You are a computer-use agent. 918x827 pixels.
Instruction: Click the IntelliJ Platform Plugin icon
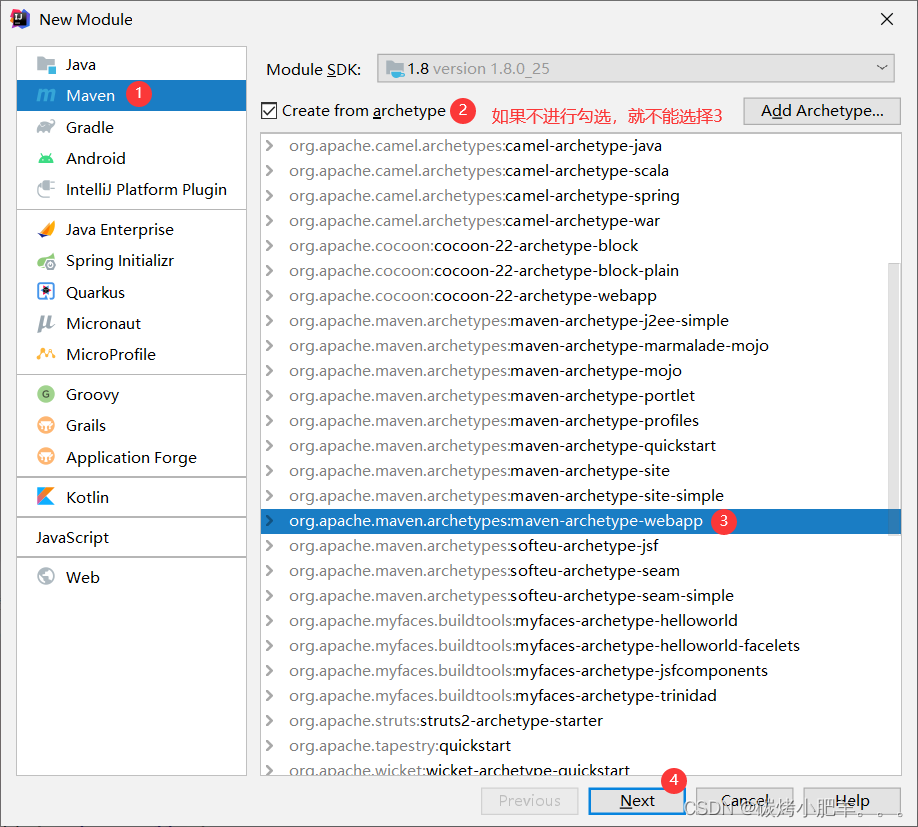pyautogui.click(x=46, y=190)
